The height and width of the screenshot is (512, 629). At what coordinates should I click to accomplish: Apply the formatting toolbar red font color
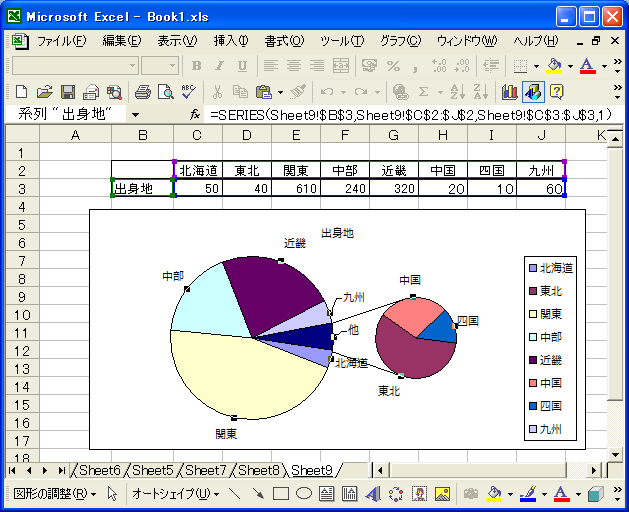(x=587, y=66)
